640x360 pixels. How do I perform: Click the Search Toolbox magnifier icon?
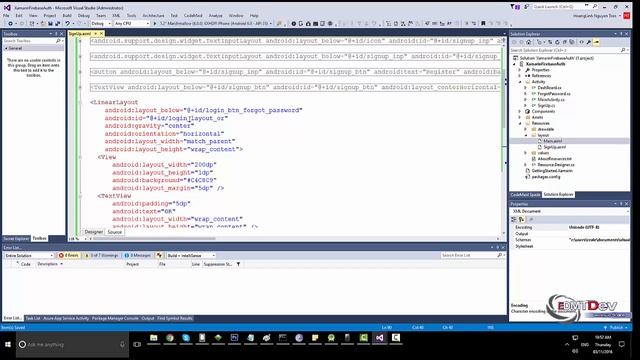pyautogui.click(x=58, y=41)
